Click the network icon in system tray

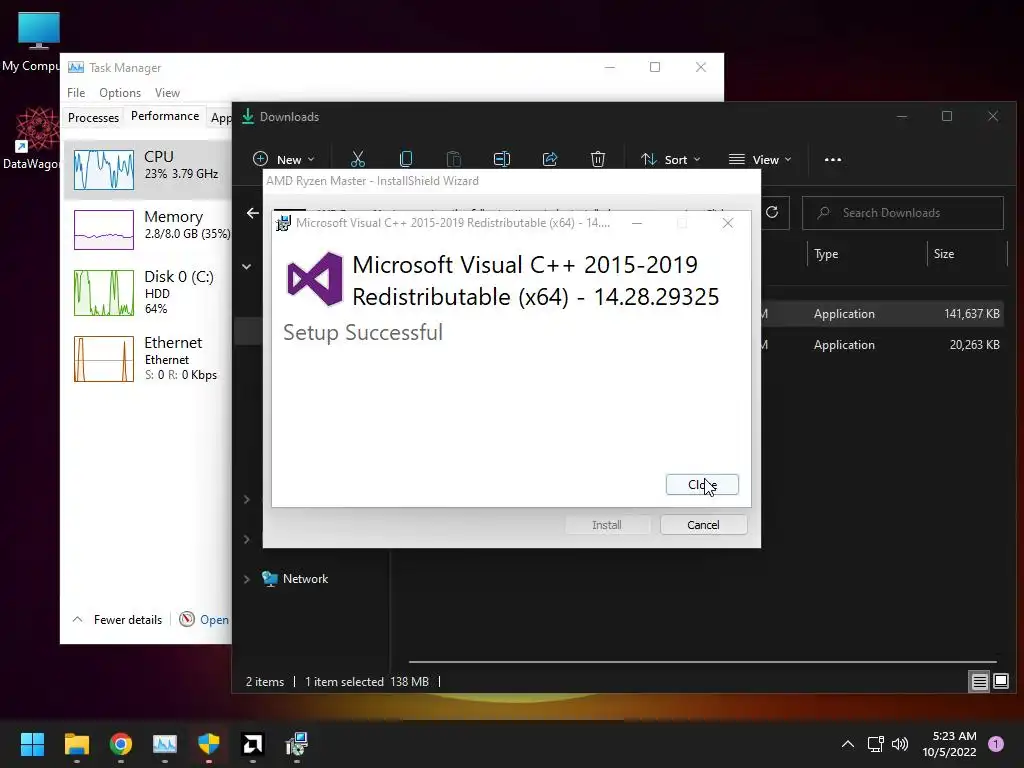[x=876, y=744]
